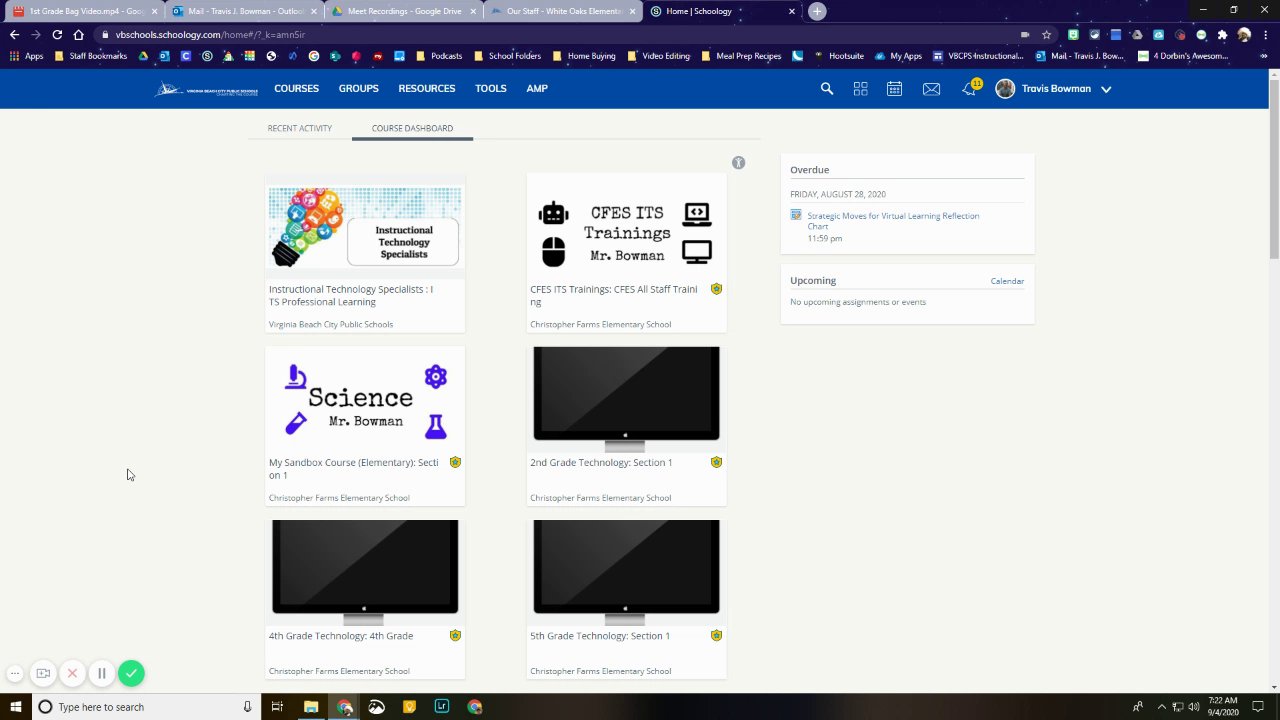Viewport: 1280px width, 720px height.
Task: Click the overdue assignment chart icon
Action: coord(796,215)
